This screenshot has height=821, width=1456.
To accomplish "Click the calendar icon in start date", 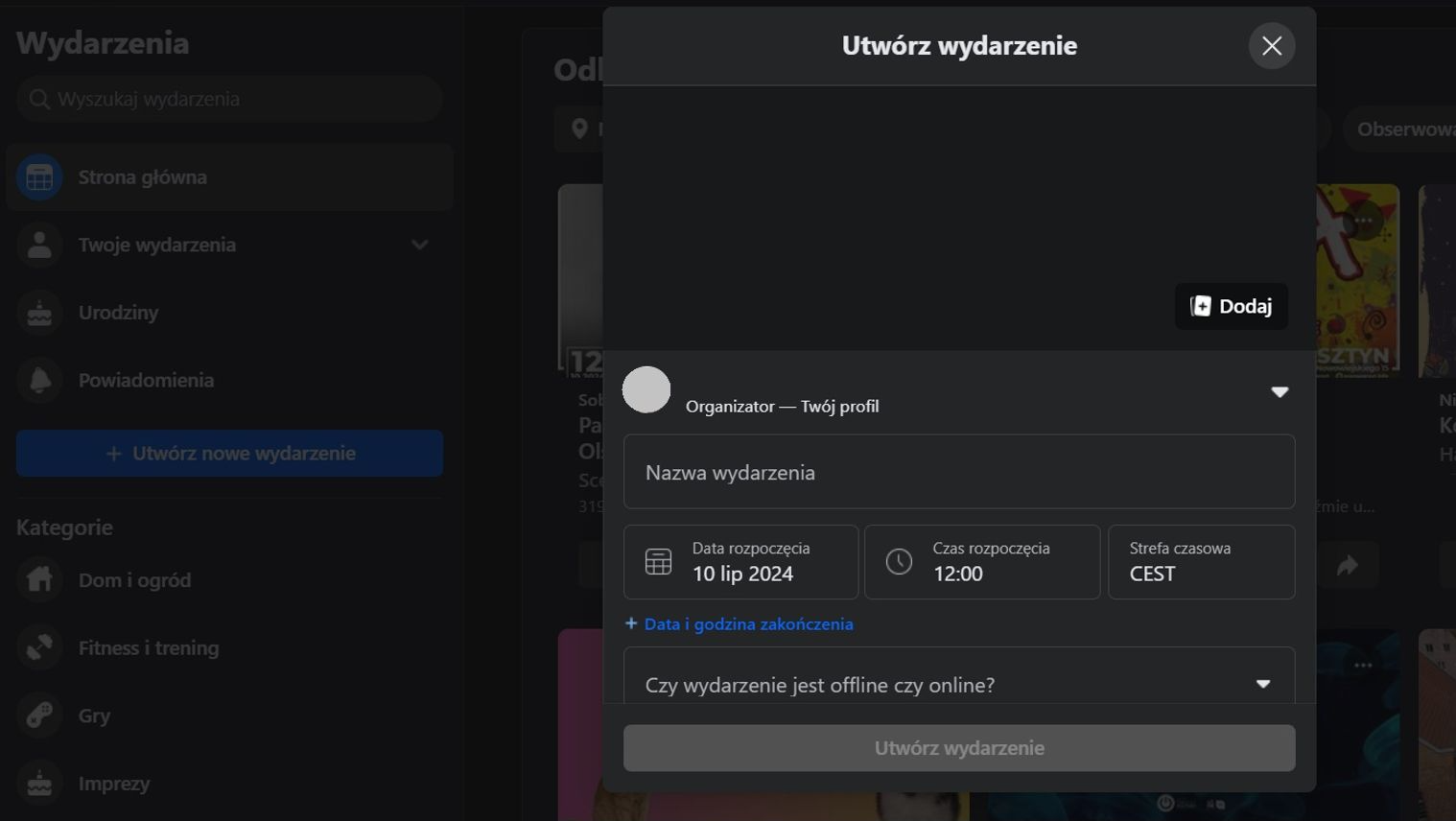I will [x=658, y=562].
